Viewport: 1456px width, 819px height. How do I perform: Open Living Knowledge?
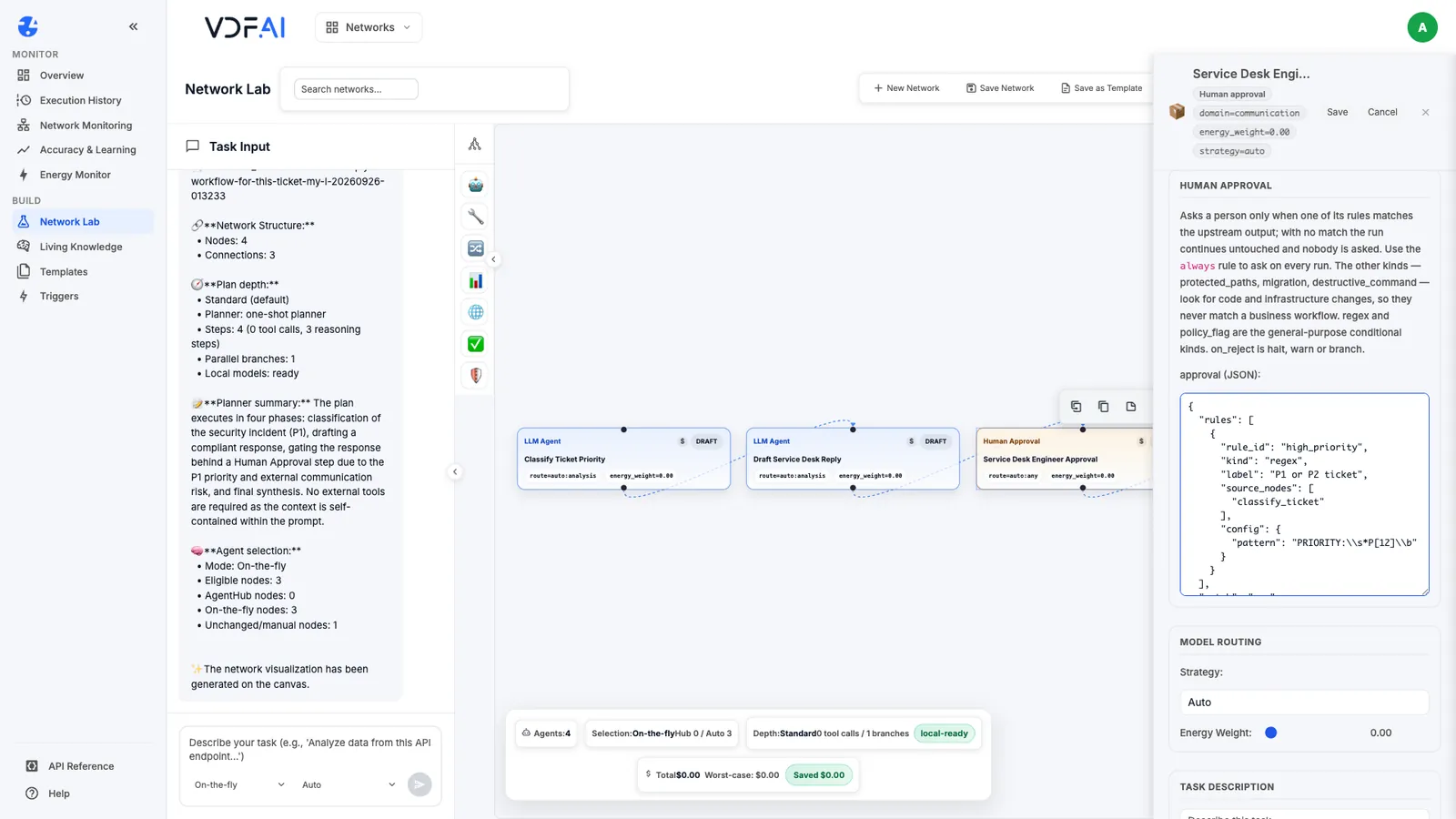80,247
